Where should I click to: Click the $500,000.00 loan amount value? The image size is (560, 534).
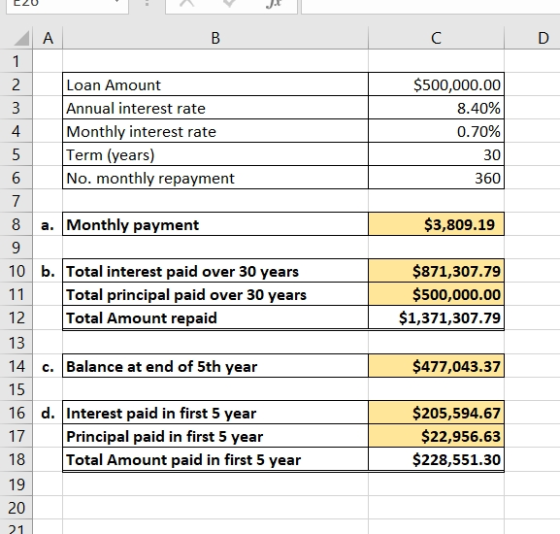click(436, 85)
